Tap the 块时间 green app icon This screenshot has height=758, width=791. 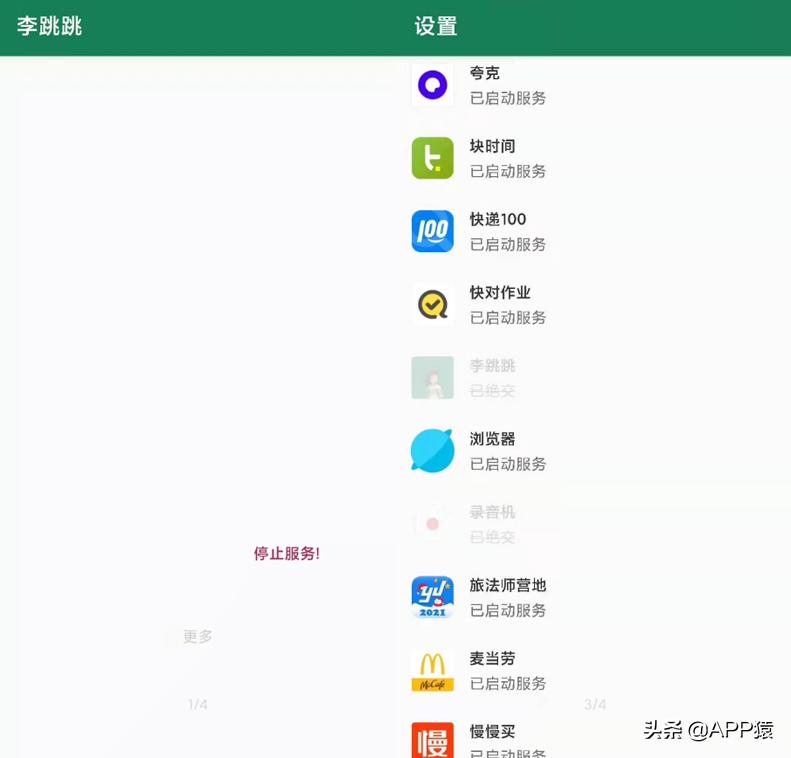tap(432, 158)
